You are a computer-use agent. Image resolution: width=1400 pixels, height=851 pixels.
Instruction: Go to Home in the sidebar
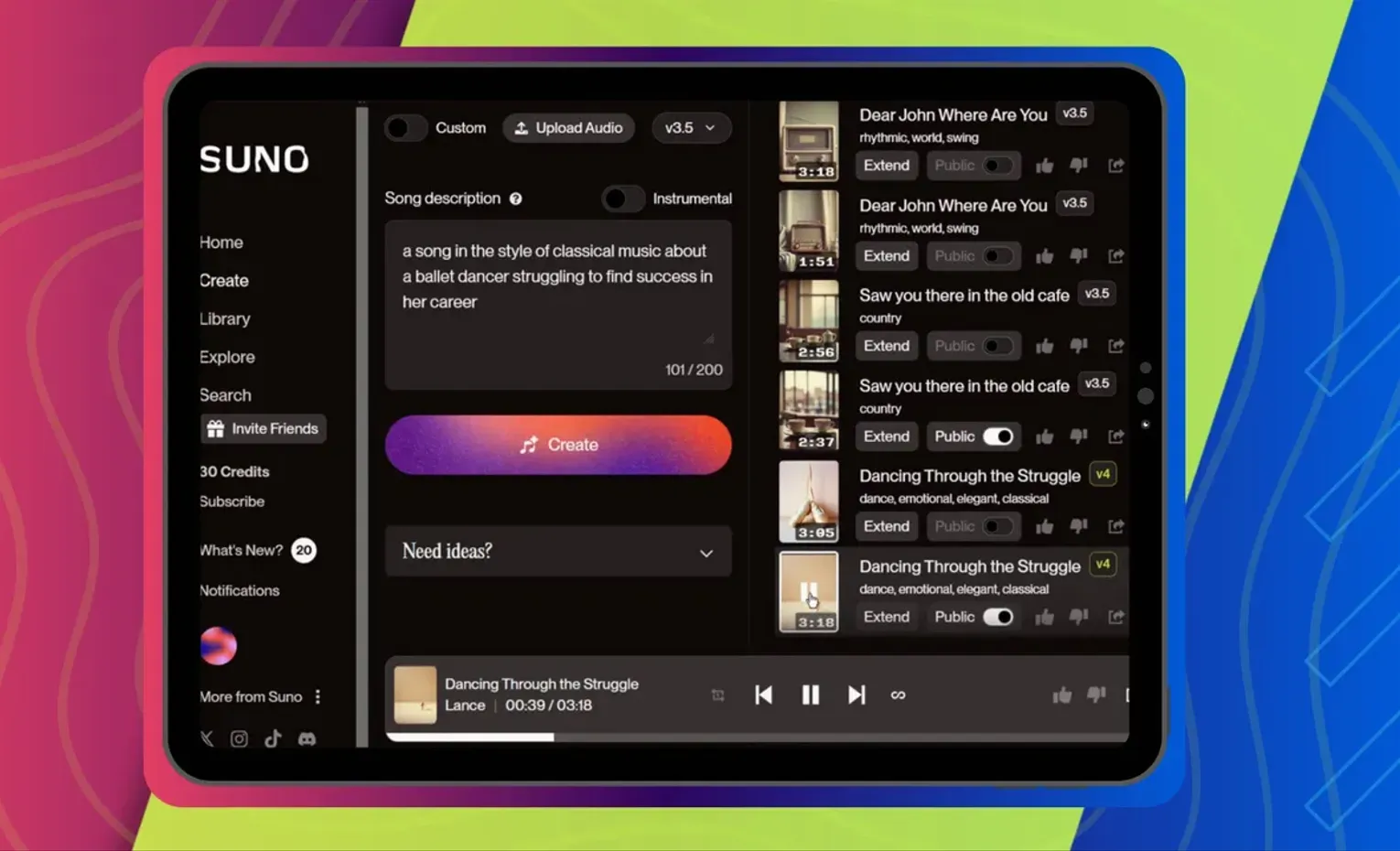[221, 242]
